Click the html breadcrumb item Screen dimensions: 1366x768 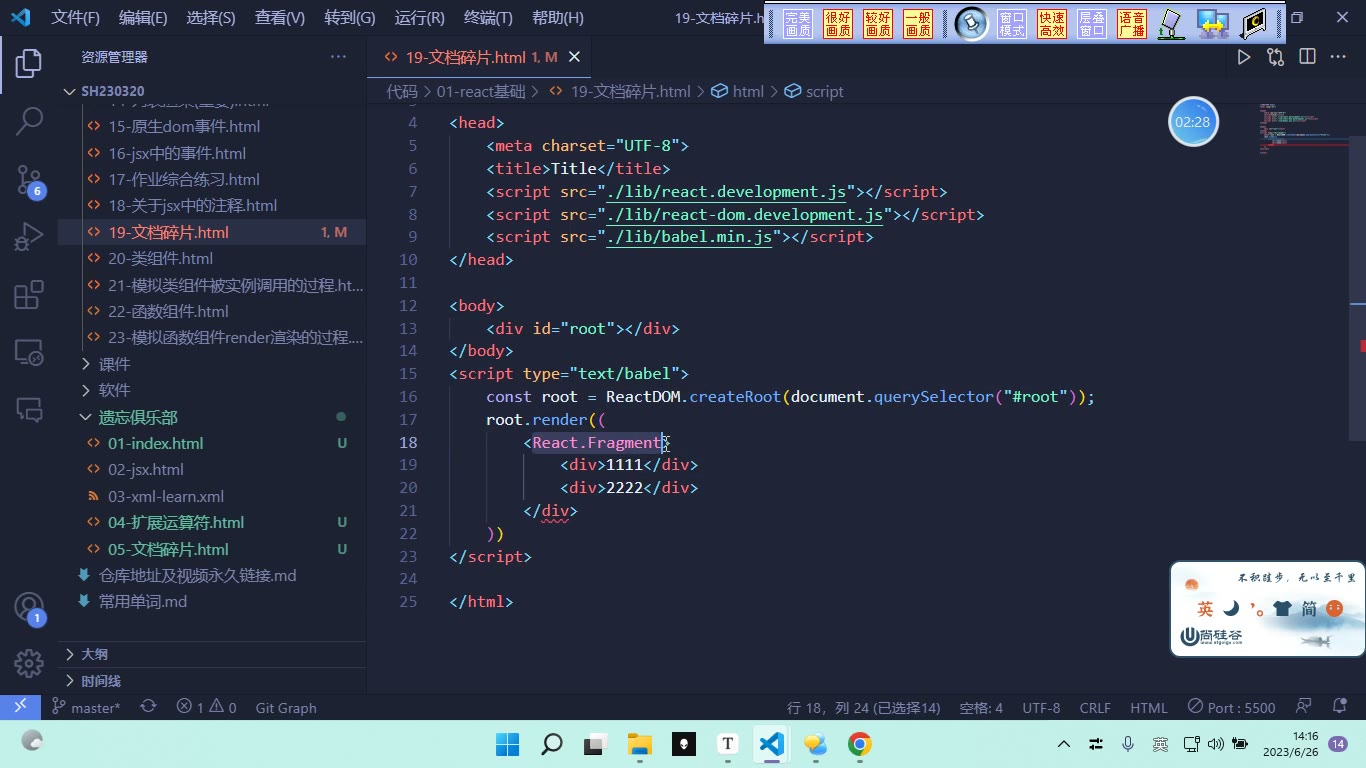738,91
